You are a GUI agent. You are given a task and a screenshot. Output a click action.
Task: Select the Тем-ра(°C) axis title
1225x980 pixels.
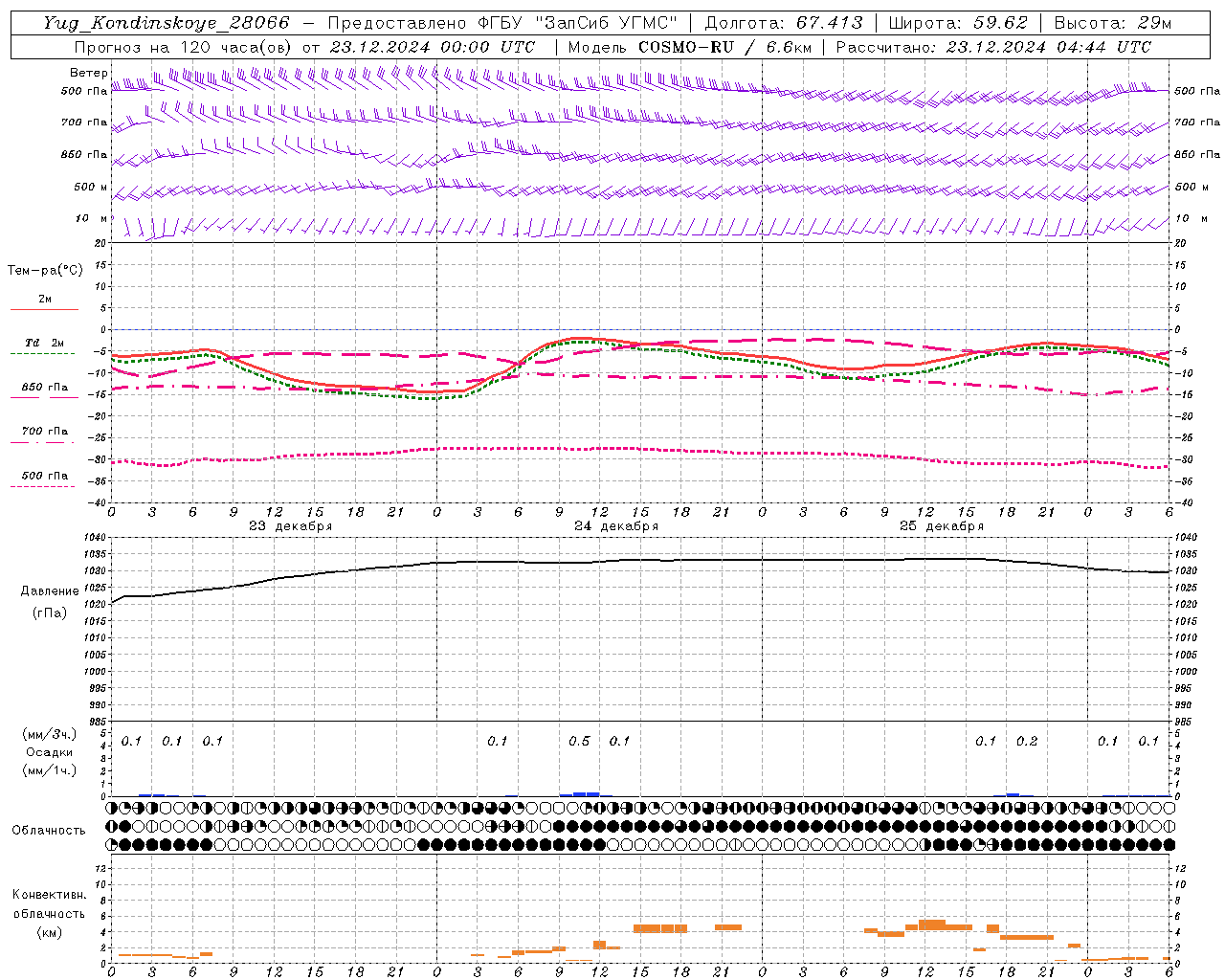(x=45, y=271)
